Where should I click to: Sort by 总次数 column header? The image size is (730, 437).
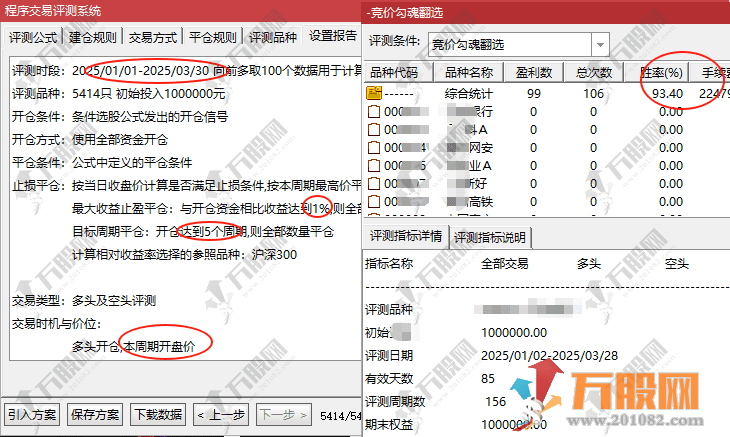click(594, 72)
